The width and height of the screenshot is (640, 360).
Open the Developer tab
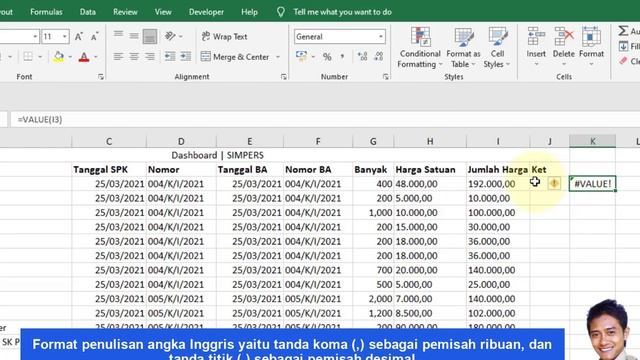coord(206,12)
